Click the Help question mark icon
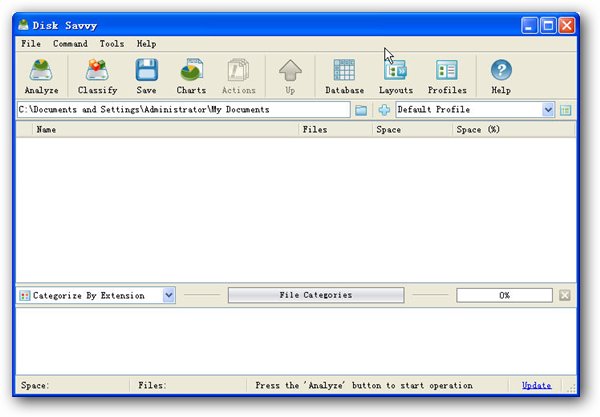This screenshot has height=417, width=600. click(501, 76)
